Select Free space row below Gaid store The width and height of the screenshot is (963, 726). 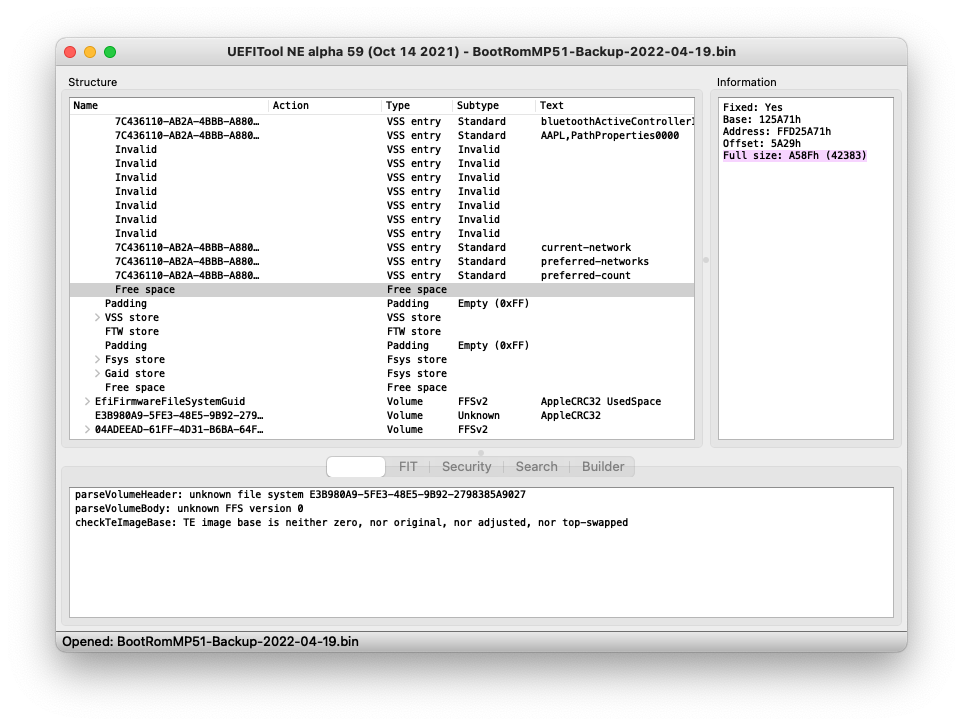[x=382, y=388]
